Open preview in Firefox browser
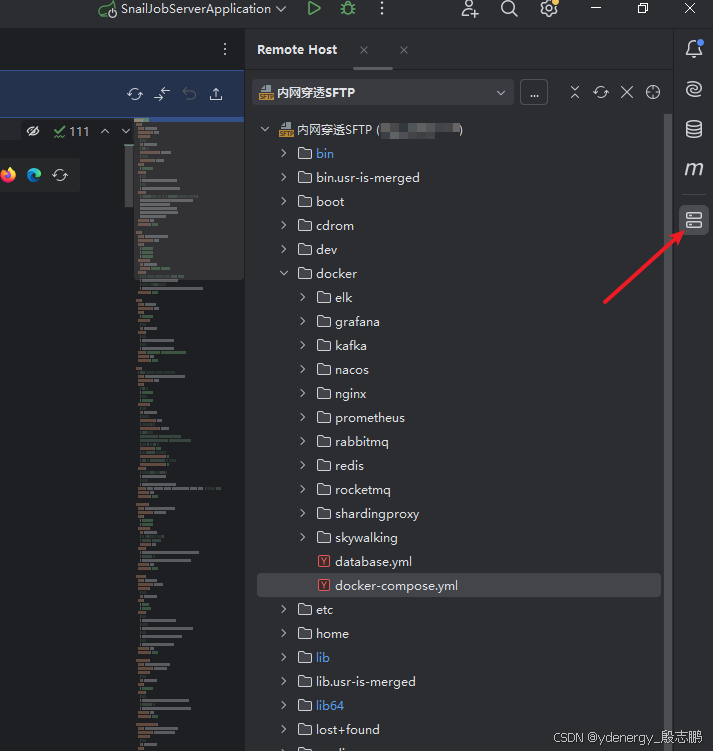The image size is (713, 751). (x=9, y=175)
